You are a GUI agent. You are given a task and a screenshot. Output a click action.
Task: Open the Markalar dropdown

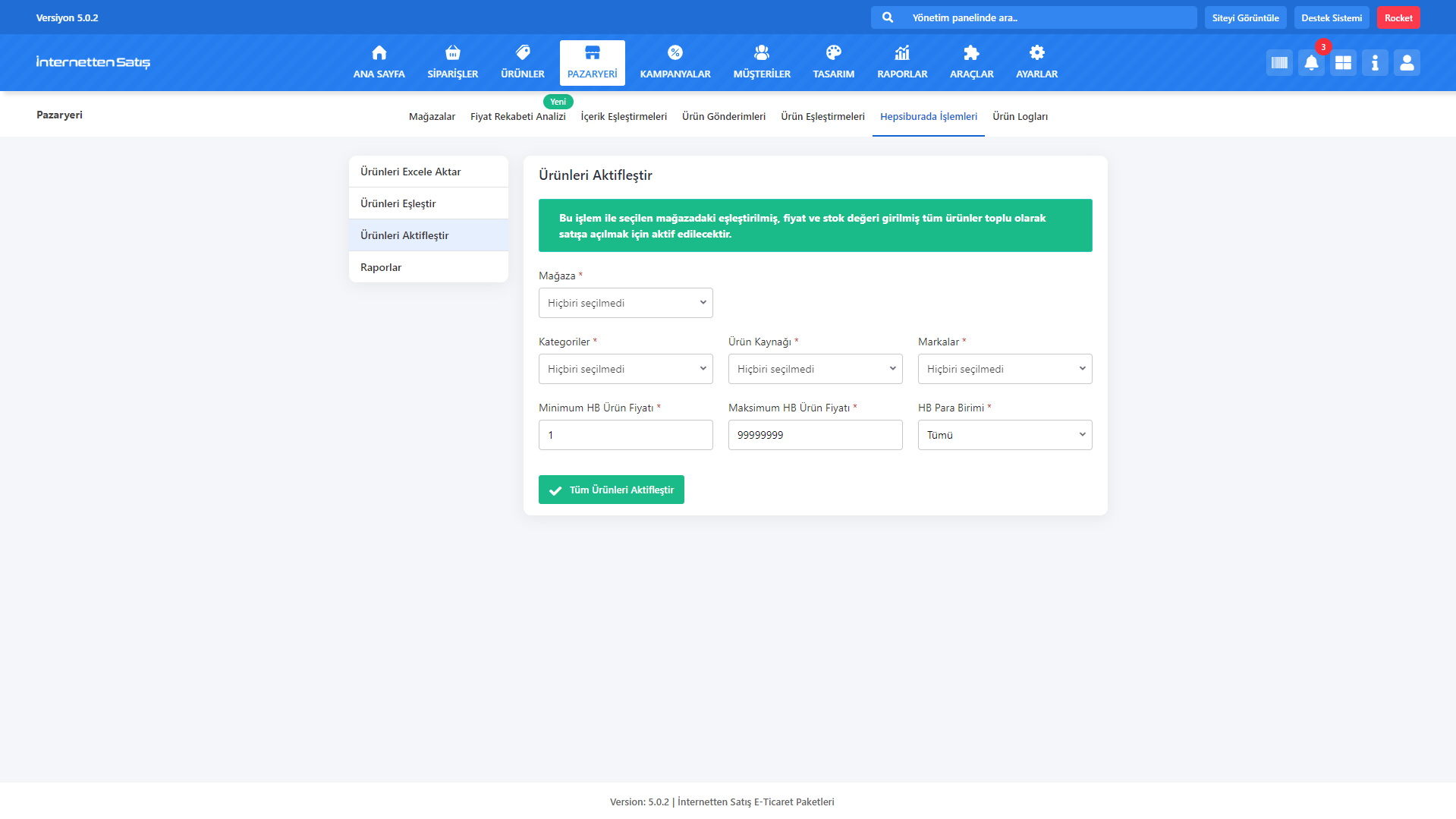pos(1005,369)
